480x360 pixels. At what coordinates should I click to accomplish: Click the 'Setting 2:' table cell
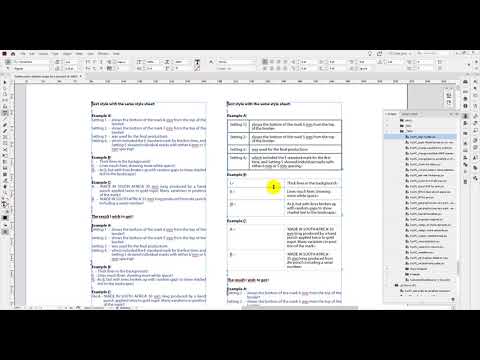[x=238, y=139]
